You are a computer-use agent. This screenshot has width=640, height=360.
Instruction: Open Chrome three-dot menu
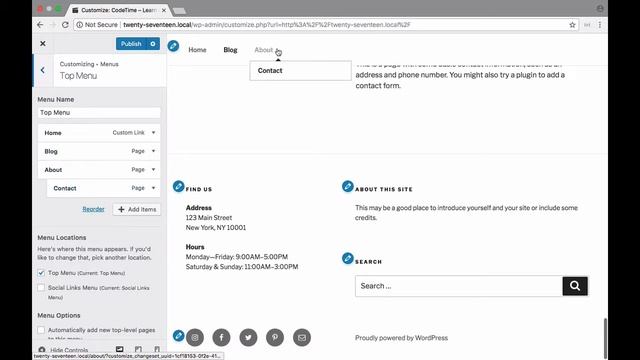(600, 25)
